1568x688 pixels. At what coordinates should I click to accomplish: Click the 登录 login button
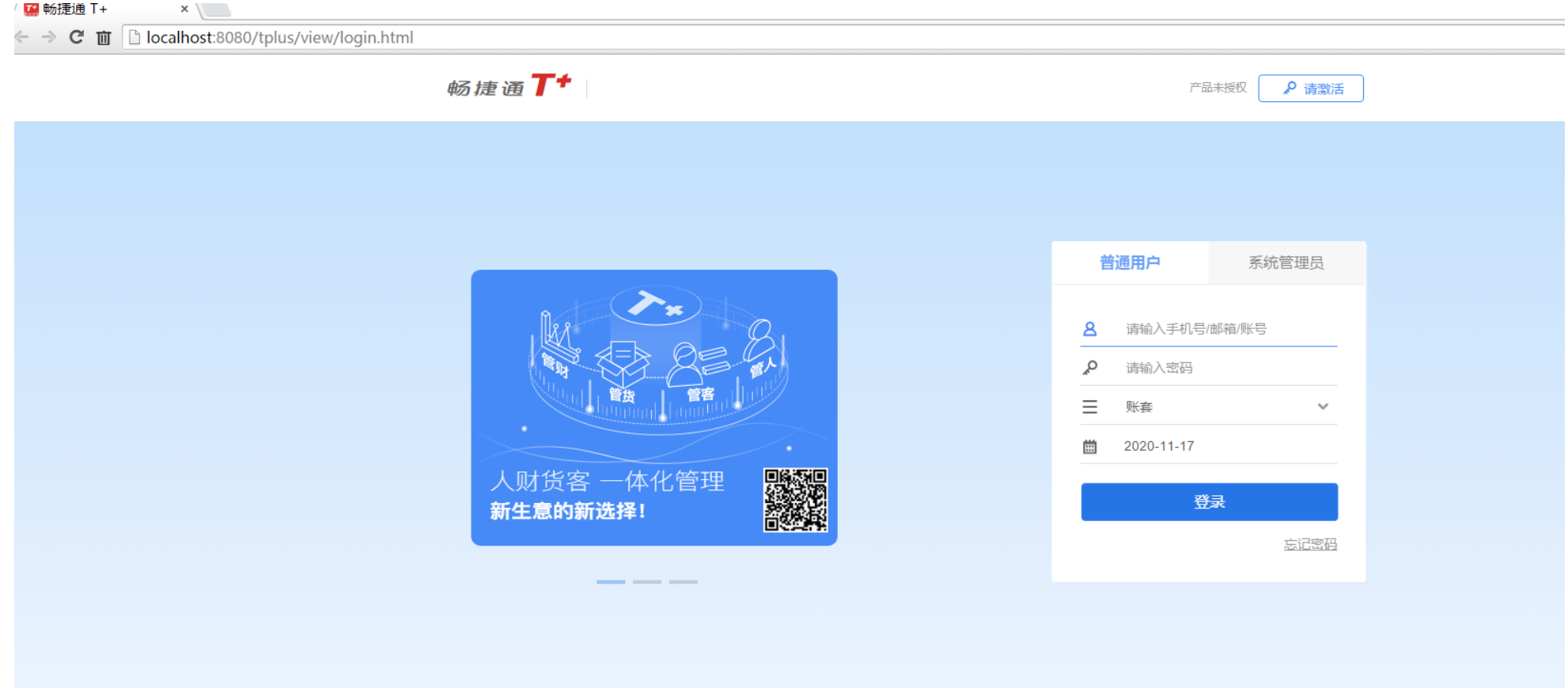(1210, 502)
